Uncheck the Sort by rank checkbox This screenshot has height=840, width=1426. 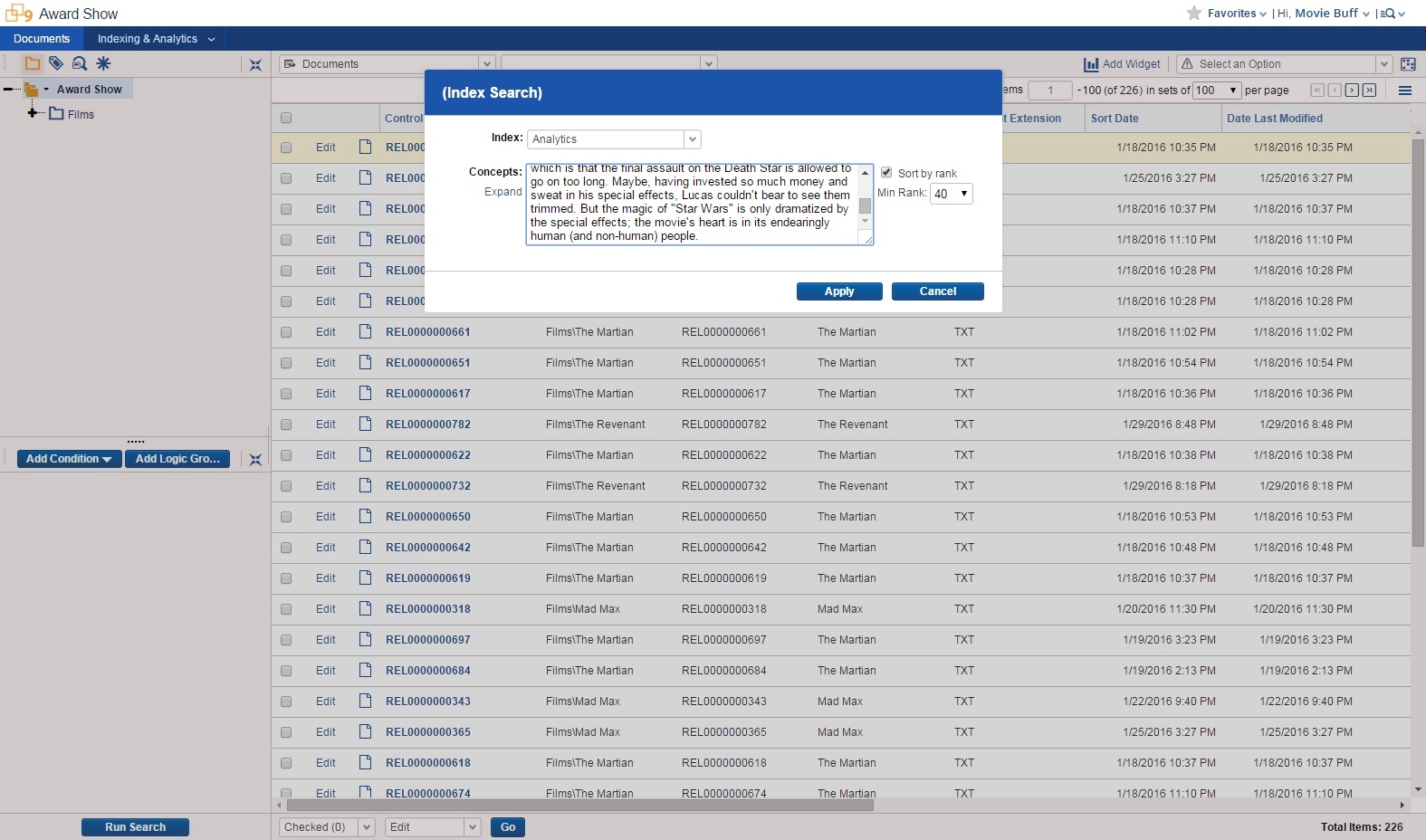coord(886,173)
